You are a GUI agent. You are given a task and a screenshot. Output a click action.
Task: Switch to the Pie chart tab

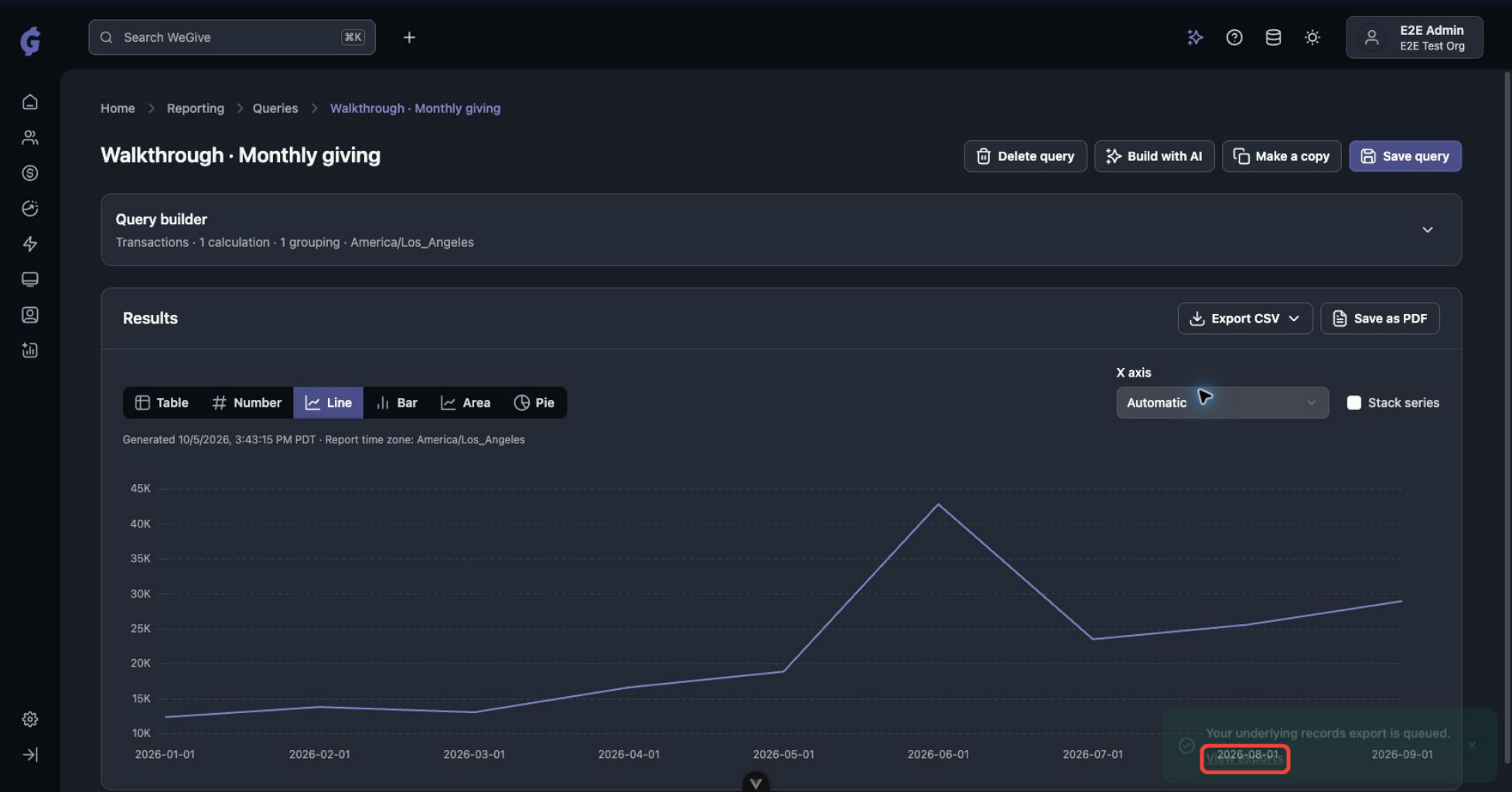click(534, 403)
